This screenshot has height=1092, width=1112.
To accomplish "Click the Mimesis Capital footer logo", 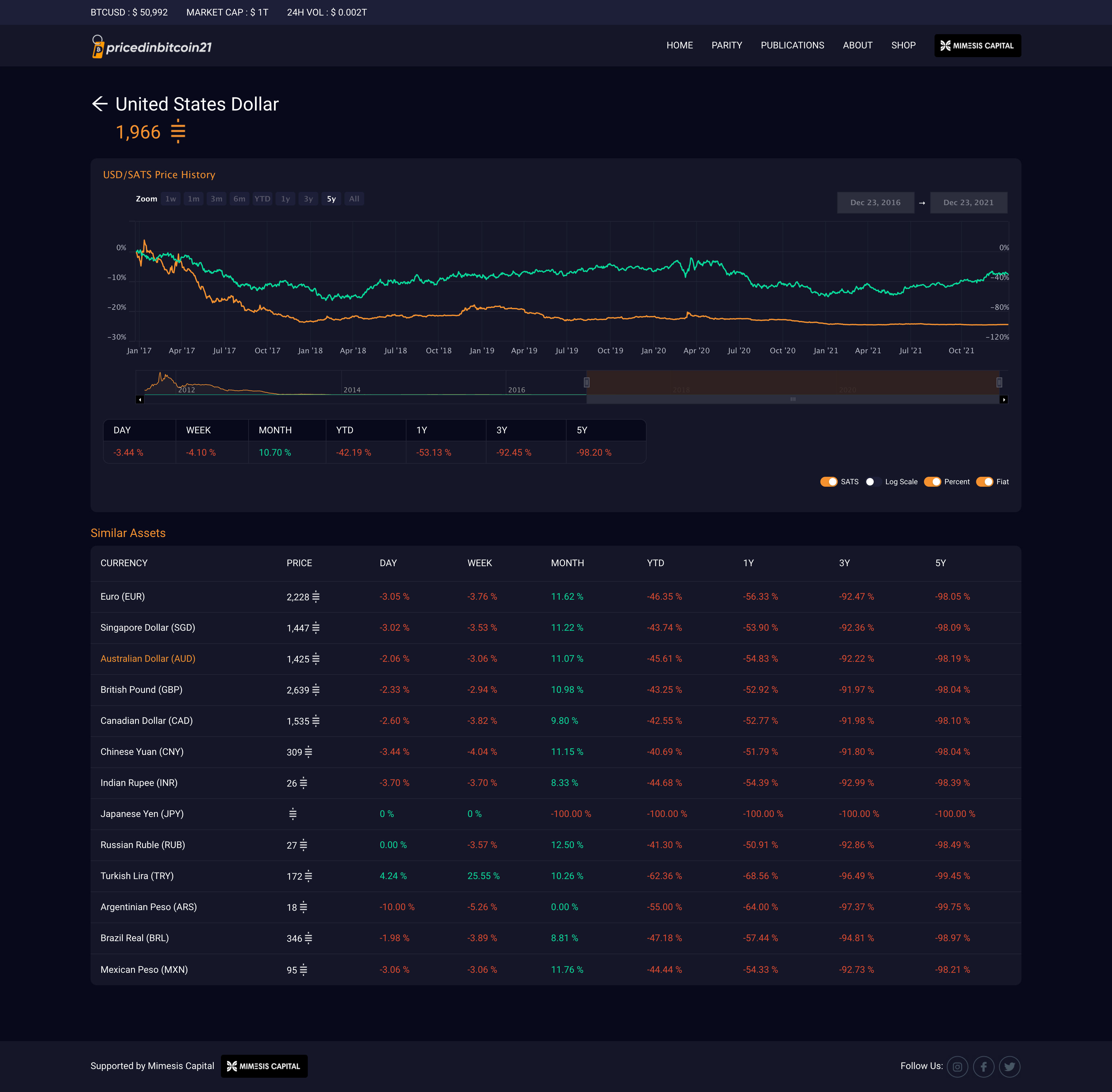I will (x=264, y=1066).
